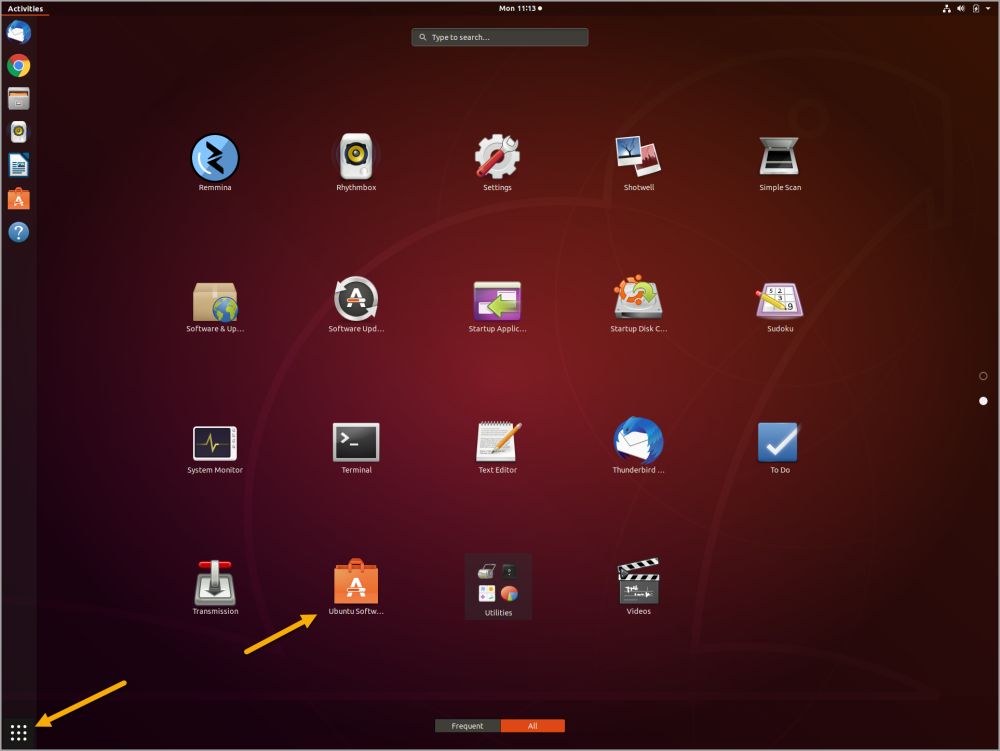Click the network icon in top bar
1000x751 pixels.
(946, 8)
